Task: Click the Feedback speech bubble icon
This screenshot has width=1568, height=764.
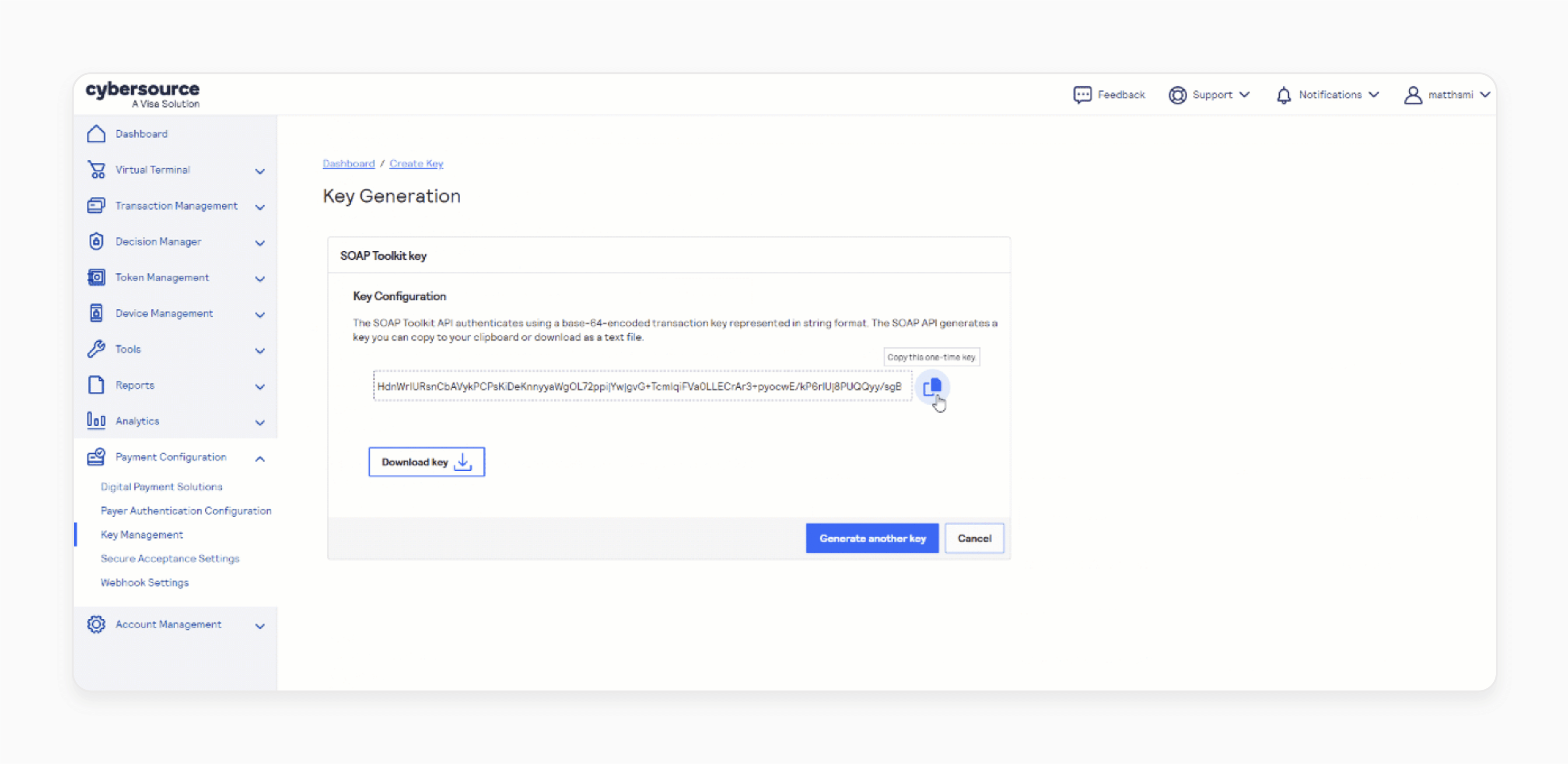Action: (1081, 95)
